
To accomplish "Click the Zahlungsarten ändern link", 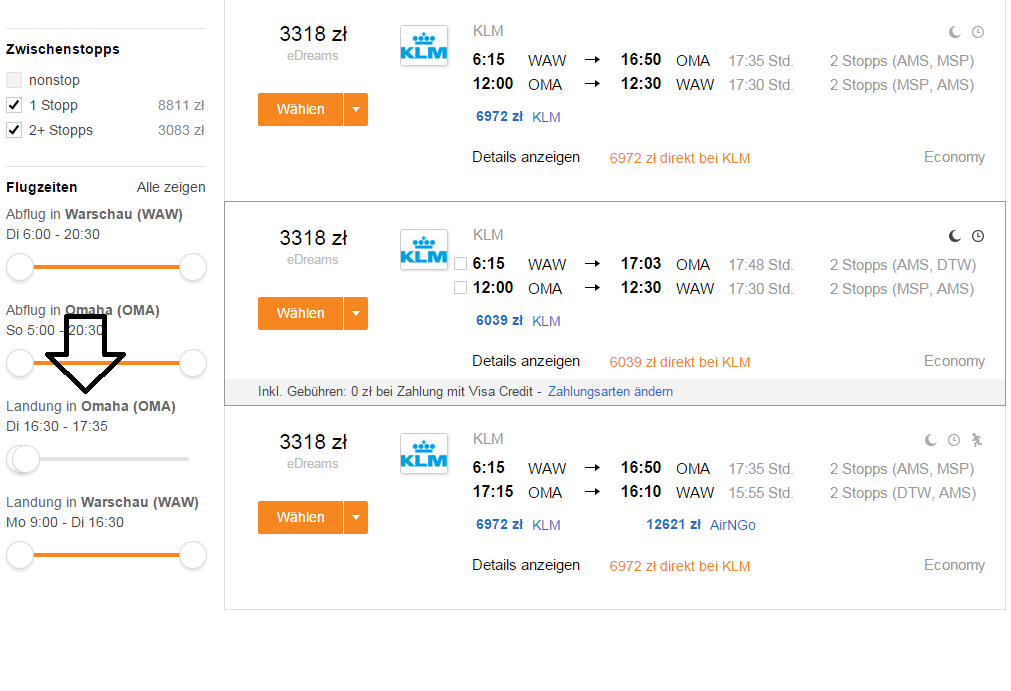I will tap(610, 392).
